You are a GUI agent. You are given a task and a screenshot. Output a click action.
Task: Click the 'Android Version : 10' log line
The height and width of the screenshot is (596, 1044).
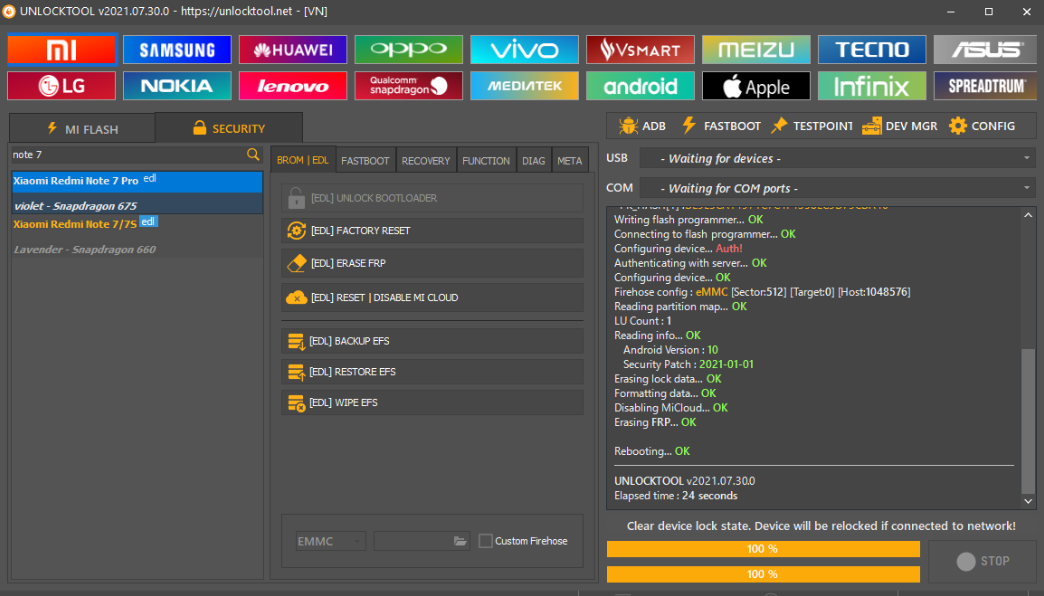tap(670, 350)
